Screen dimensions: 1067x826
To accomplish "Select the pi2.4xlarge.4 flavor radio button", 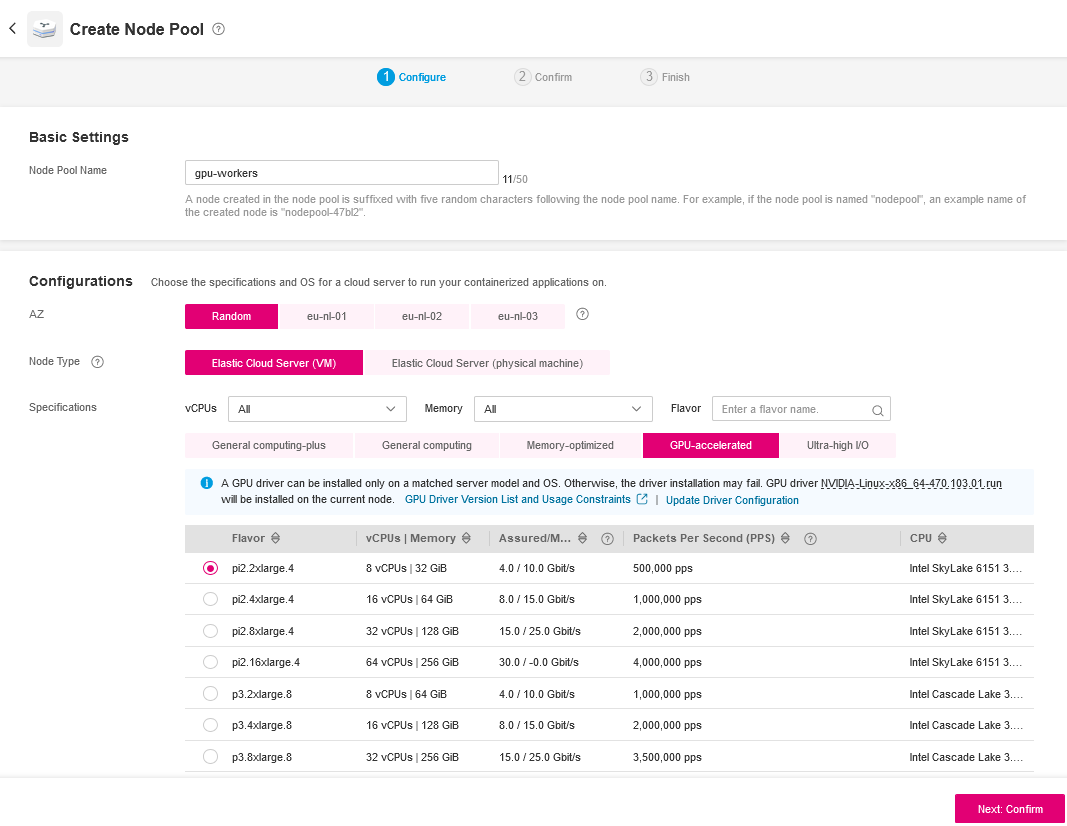I will 210,599.
